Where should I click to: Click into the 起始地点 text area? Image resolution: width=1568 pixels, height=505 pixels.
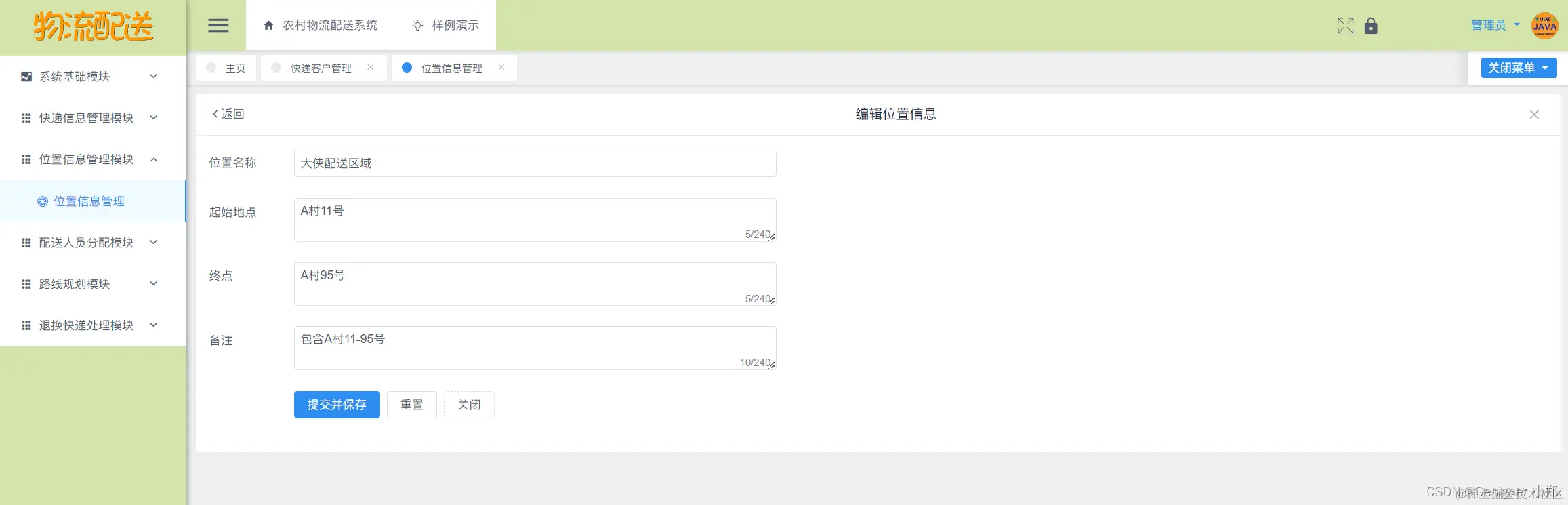[535, 220]
